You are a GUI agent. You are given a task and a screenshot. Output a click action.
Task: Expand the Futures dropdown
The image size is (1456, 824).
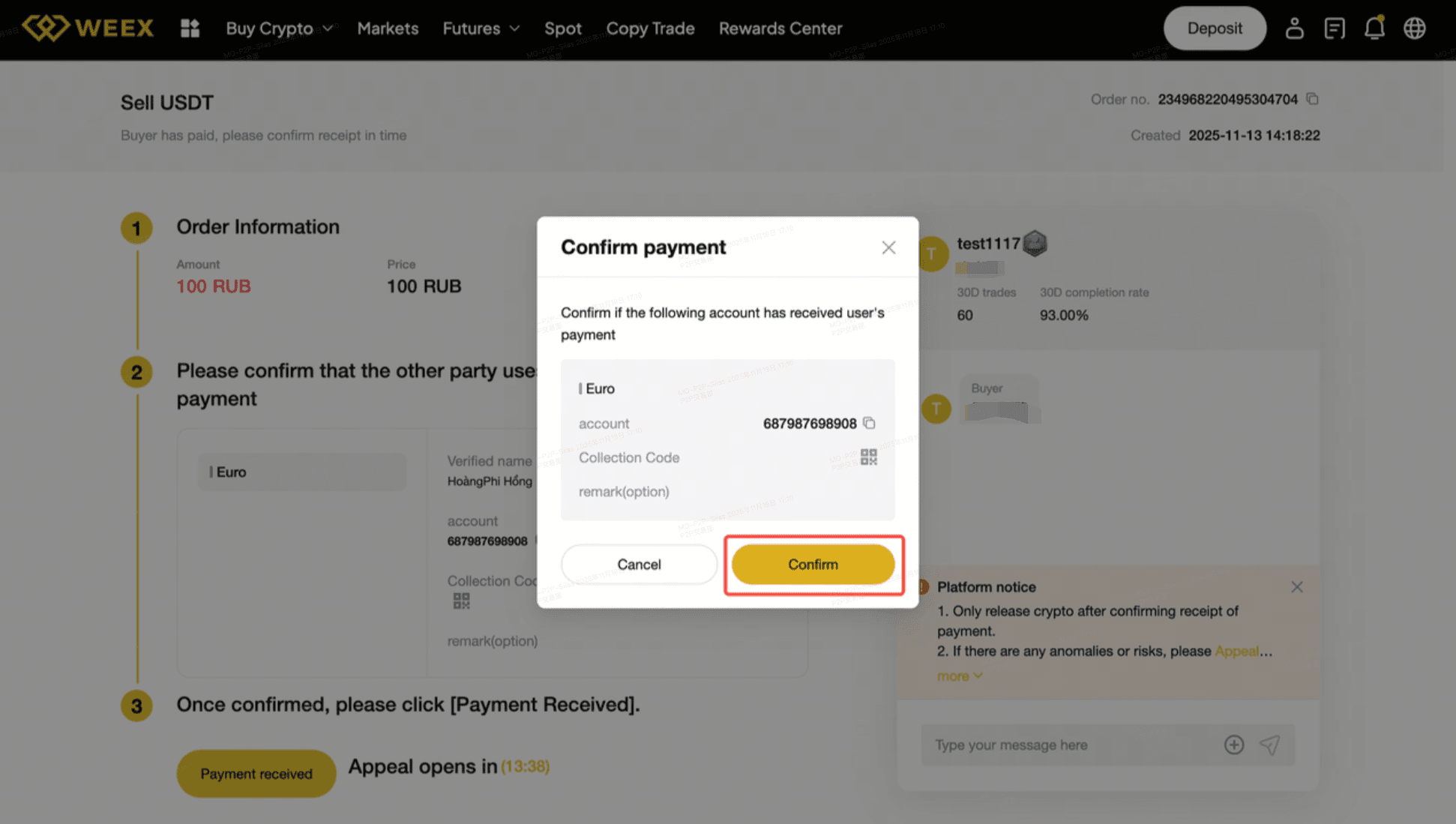coord(481,28)
